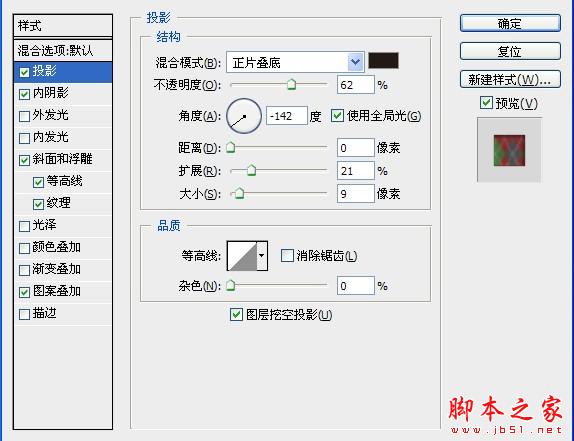This screenshot has height=441, width=574.
Task: Click the 距离 distance slider handle
Action: [231, 147]
